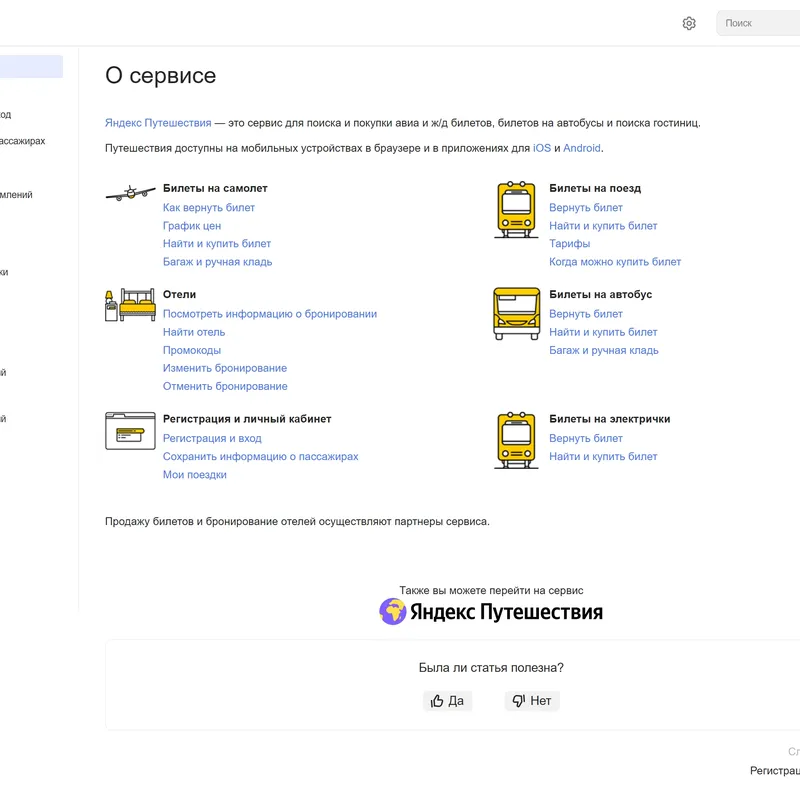800x800 pixels.
Task: Click the yellow bus icon
Action: pyautogui.click(x=516, y=313)
